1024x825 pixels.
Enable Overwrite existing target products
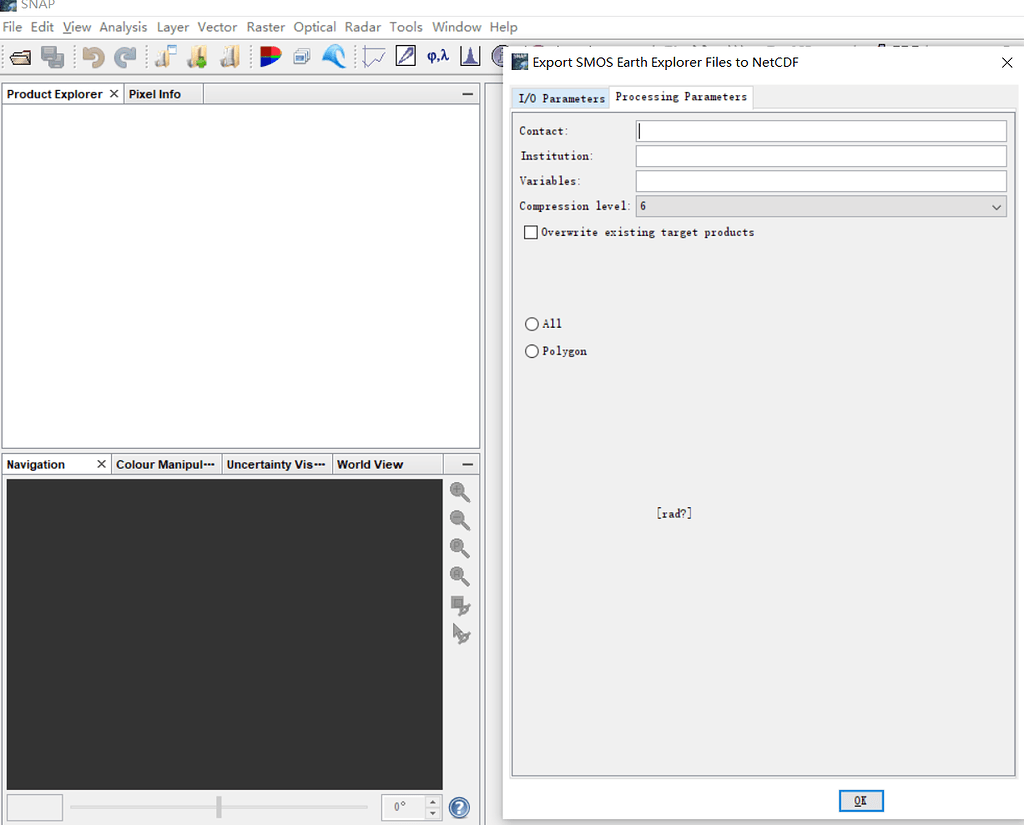pos(531,232)
